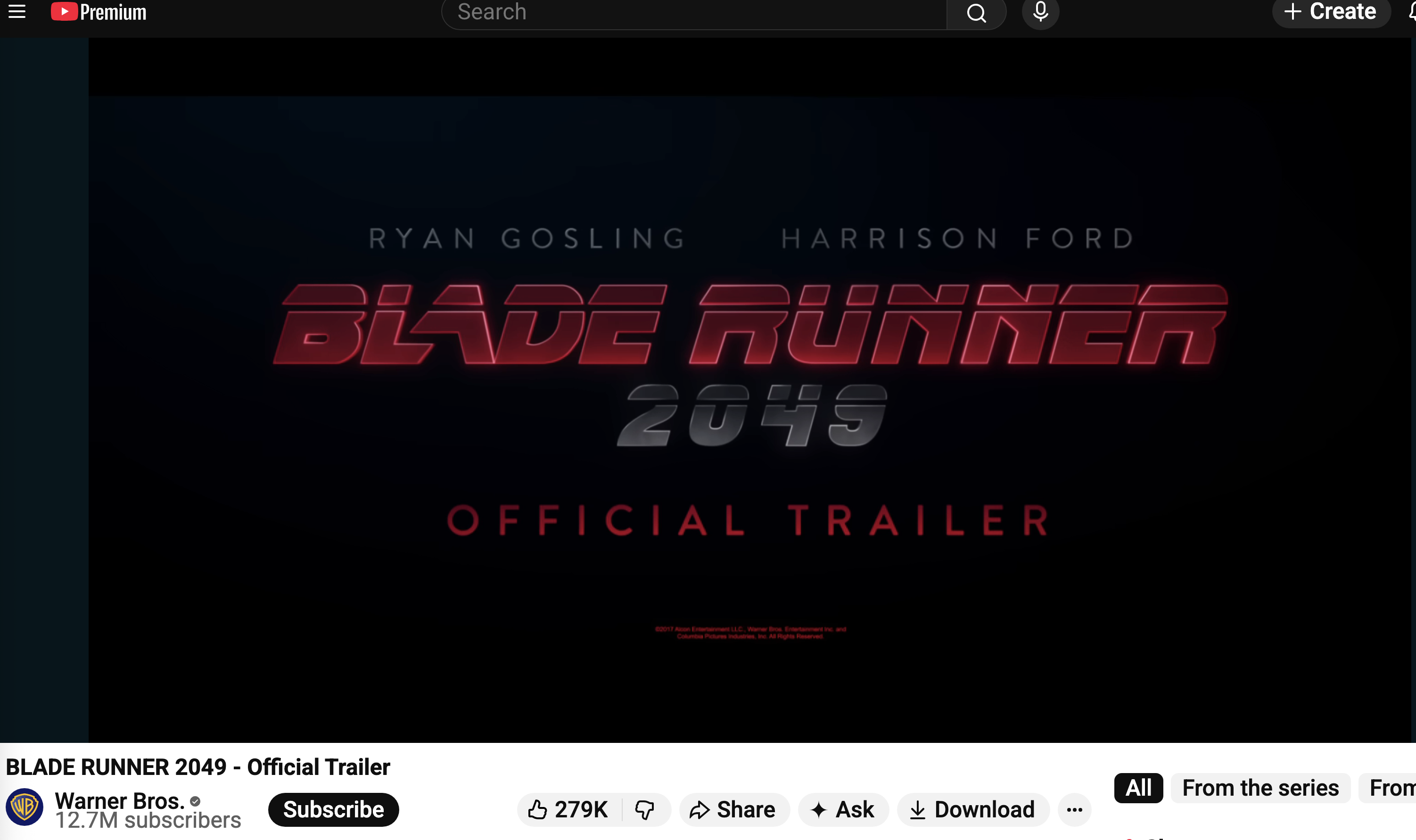Click the search magnifier button
This screenshot has height=840, width=1416.
point(976,12)
